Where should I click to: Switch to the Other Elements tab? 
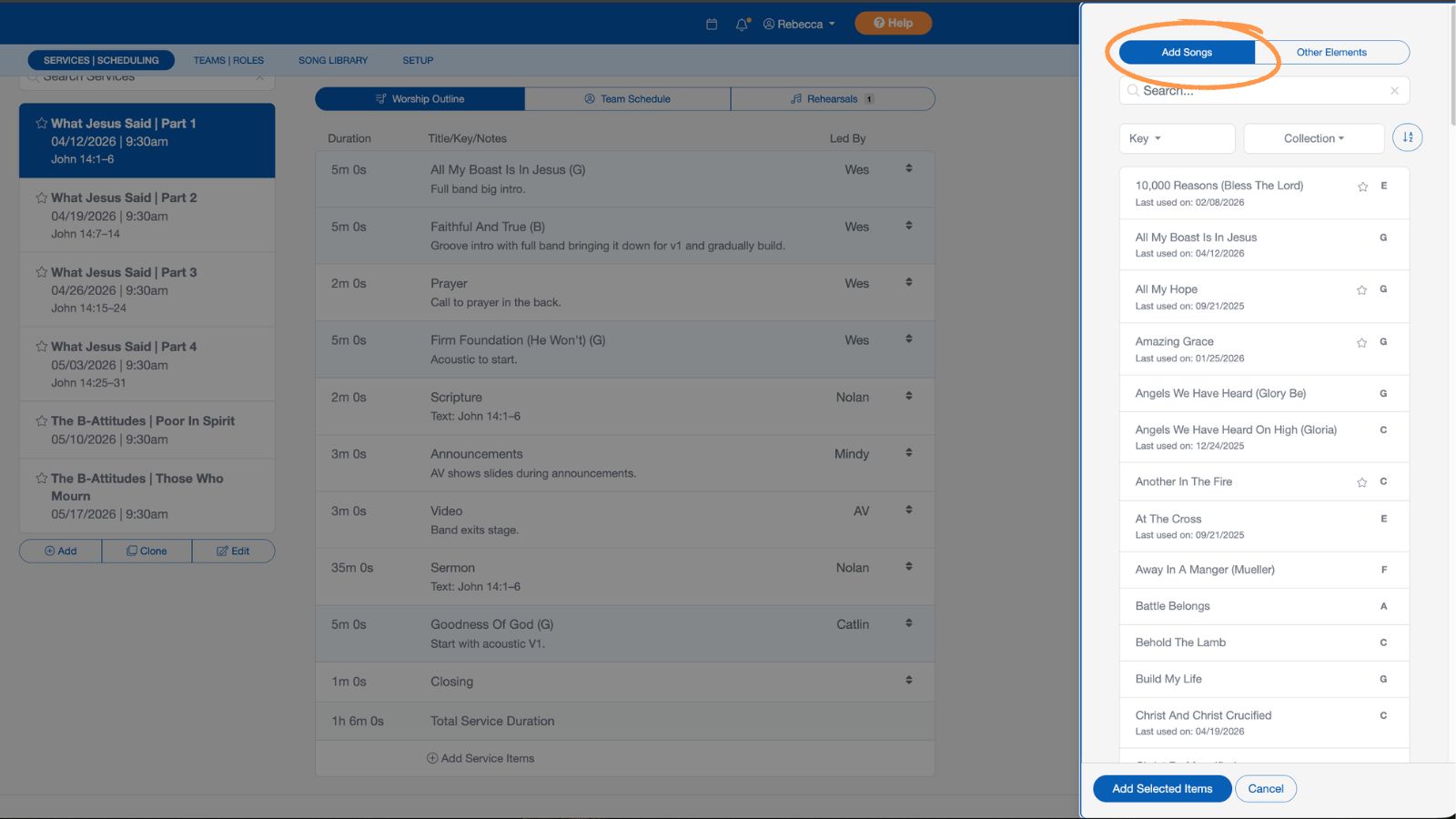click(1331, 53)
